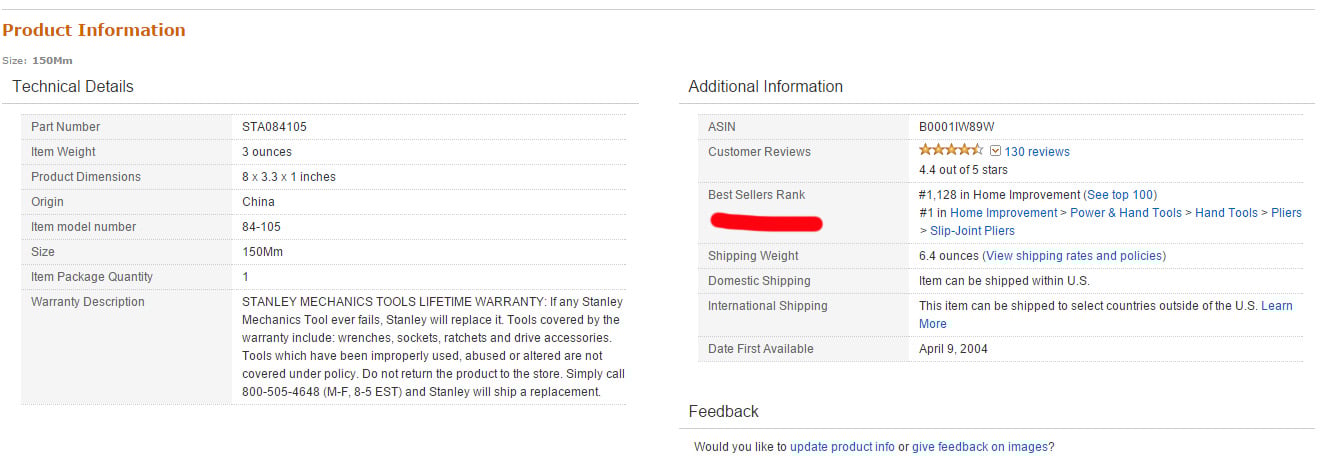1322x456 pixels.
Task: Open the Hand Tools category link
Action: [x=1226, y=213]
